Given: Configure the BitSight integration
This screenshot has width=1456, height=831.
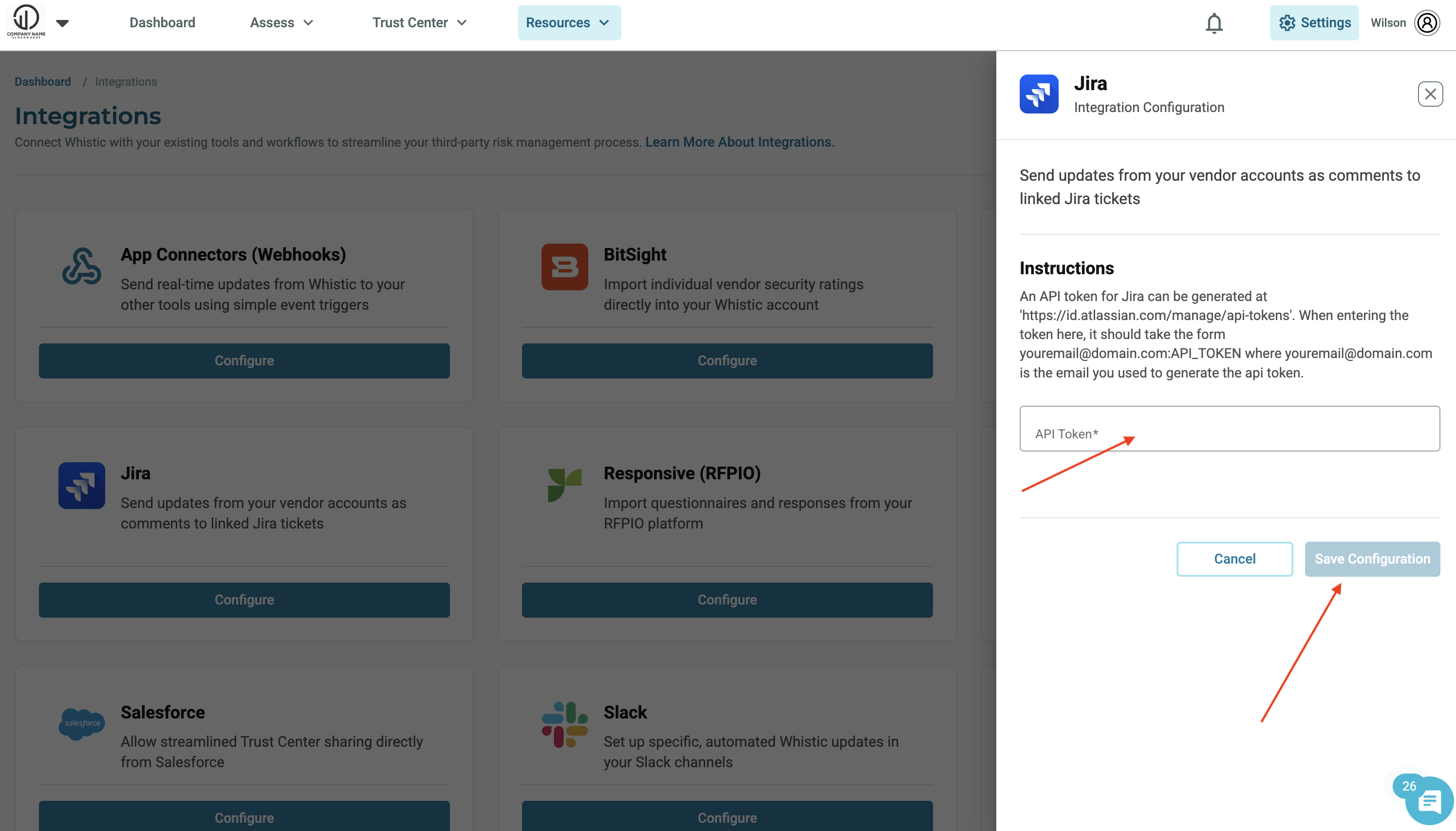Looking at the screenshot, I should click(728, 361).
